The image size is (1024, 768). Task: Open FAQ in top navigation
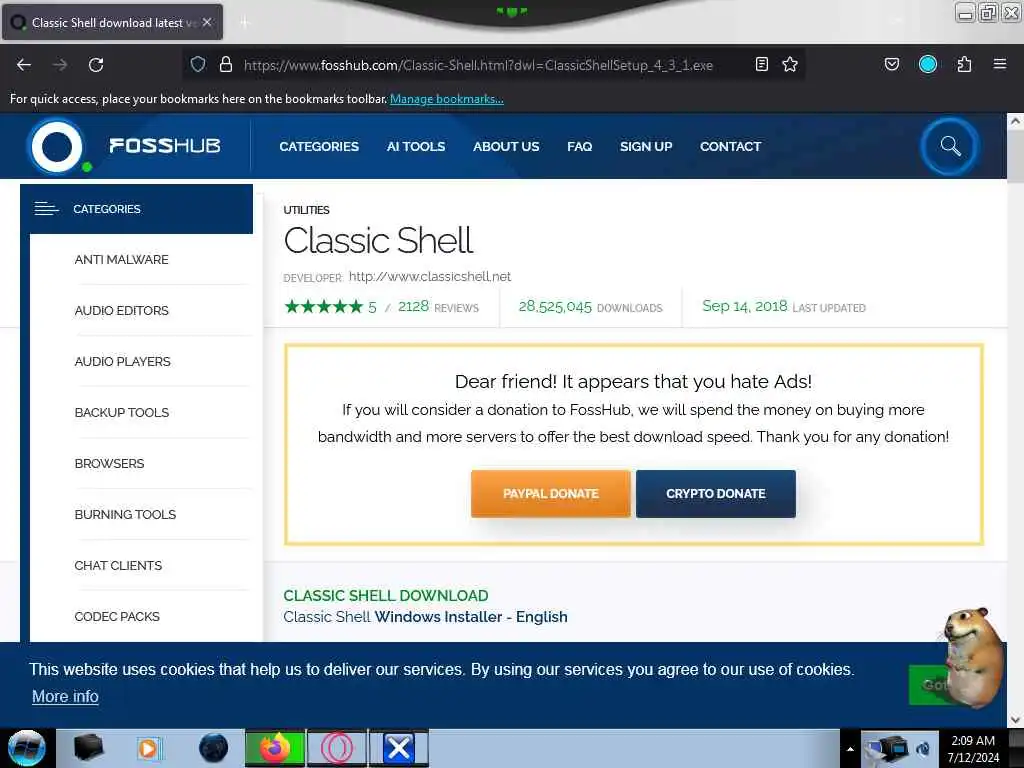tap(579, 146)
